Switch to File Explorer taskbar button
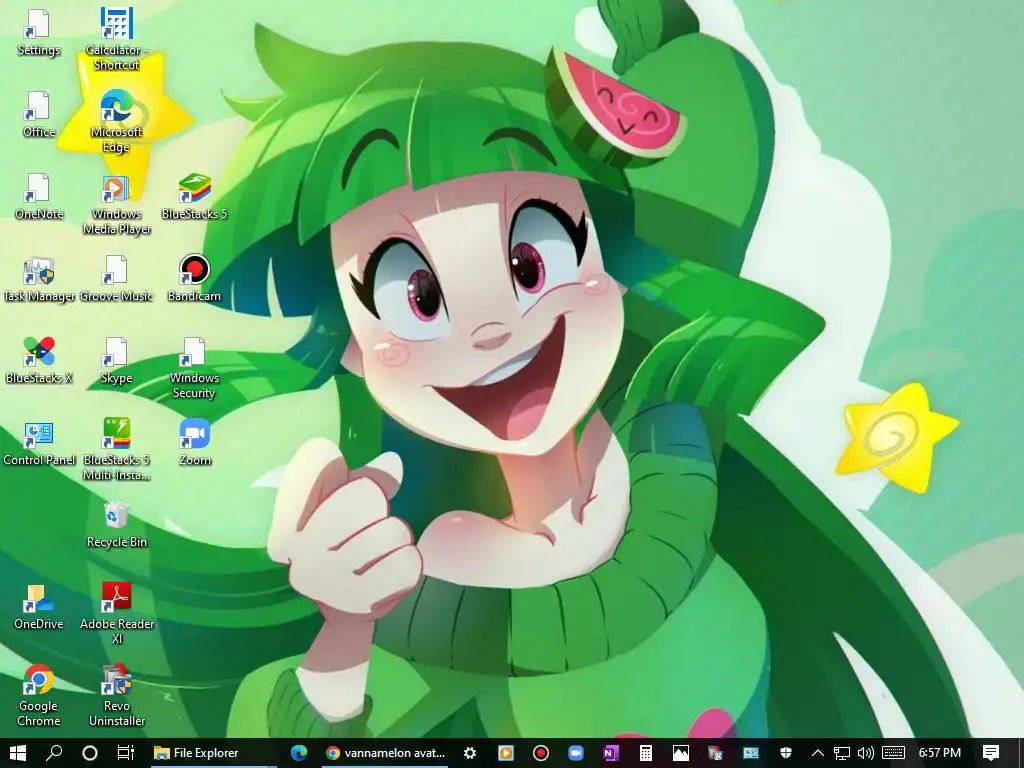This screenshot has height=768, width=1024. pyautogui.click(x=213, y=753)
